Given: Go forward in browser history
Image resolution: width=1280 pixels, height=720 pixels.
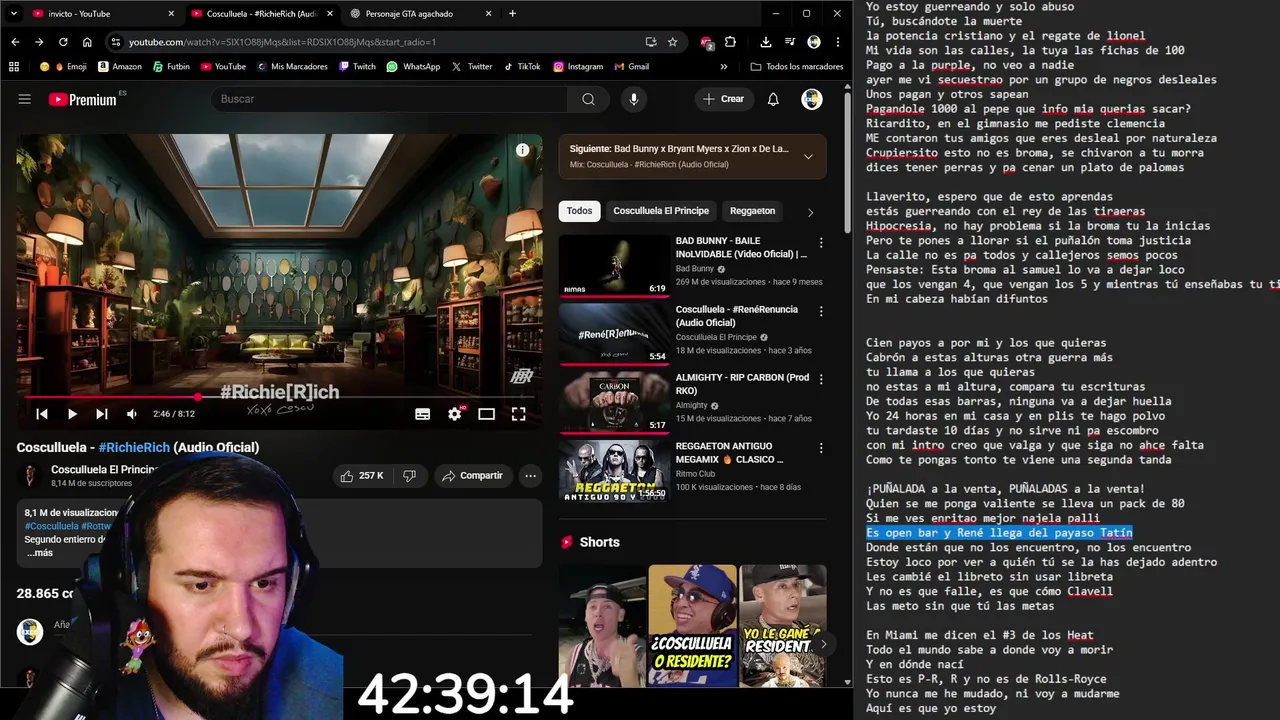Looking at the screenshot, I should (39, 42).
